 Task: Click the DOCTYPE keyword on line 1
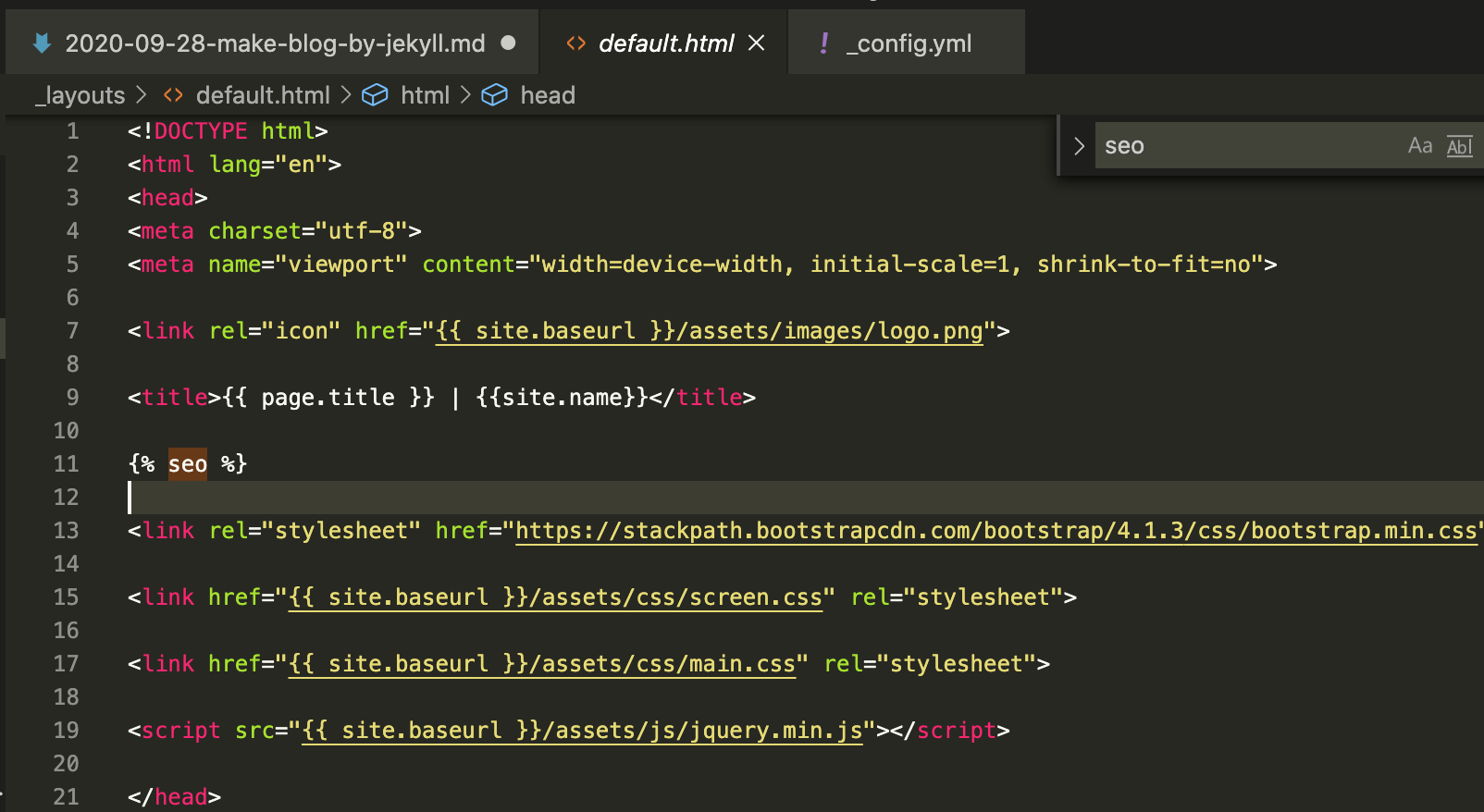[201, 131]
